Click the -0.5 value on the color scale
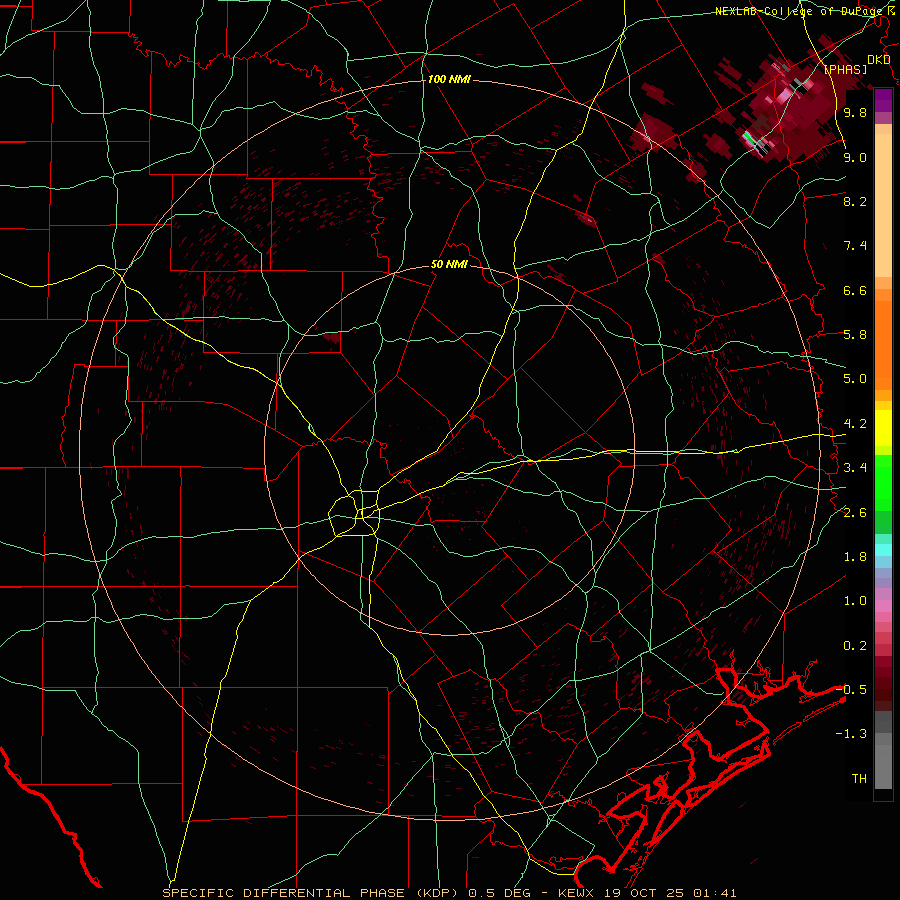Screen dimensions: 900x900 click(x=851, y=690)
